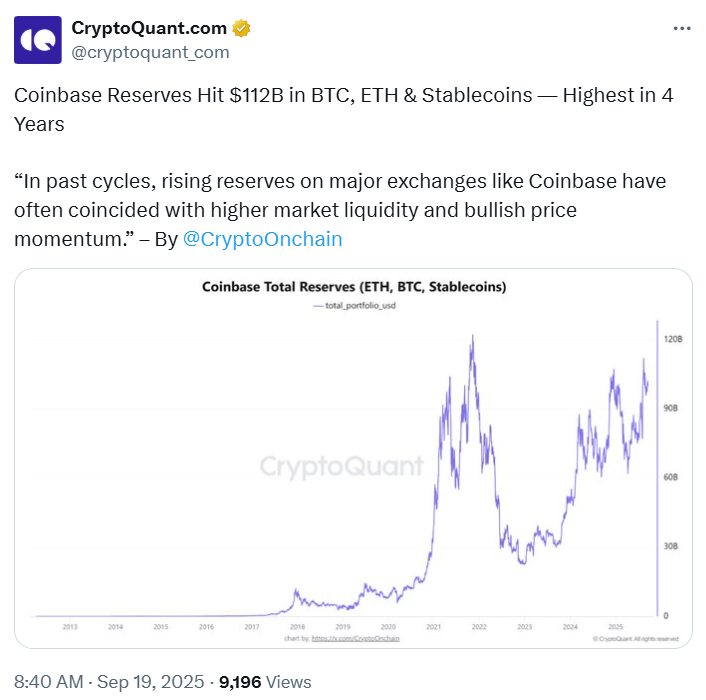Click the total_portfolio_usd legend entry

pos(355,306)
